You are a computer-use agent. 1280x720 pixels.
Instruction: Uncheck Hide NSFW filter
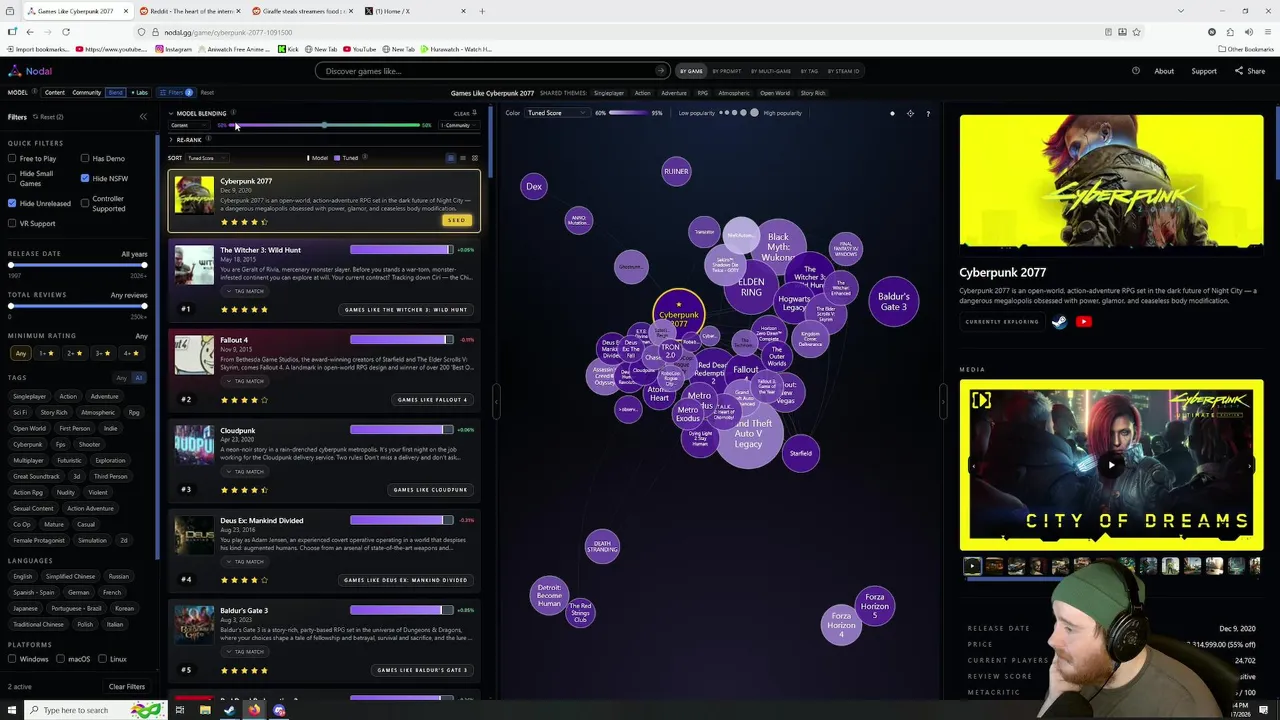click(85, 178)
